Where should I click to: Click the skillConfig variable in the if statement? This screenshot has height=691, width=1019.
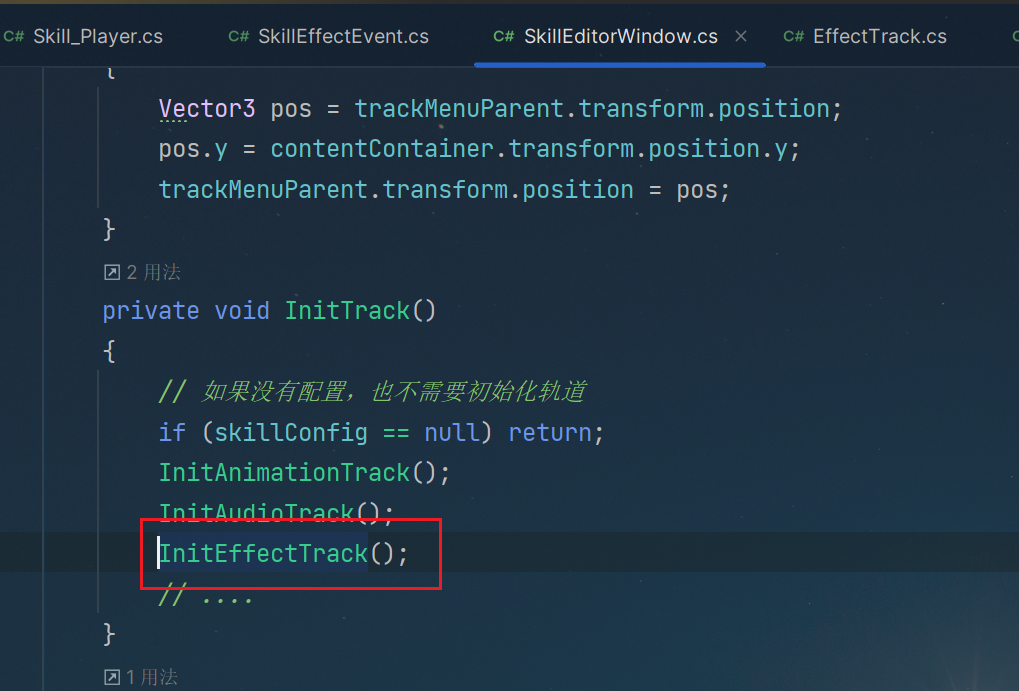click(x=290, y=432)
